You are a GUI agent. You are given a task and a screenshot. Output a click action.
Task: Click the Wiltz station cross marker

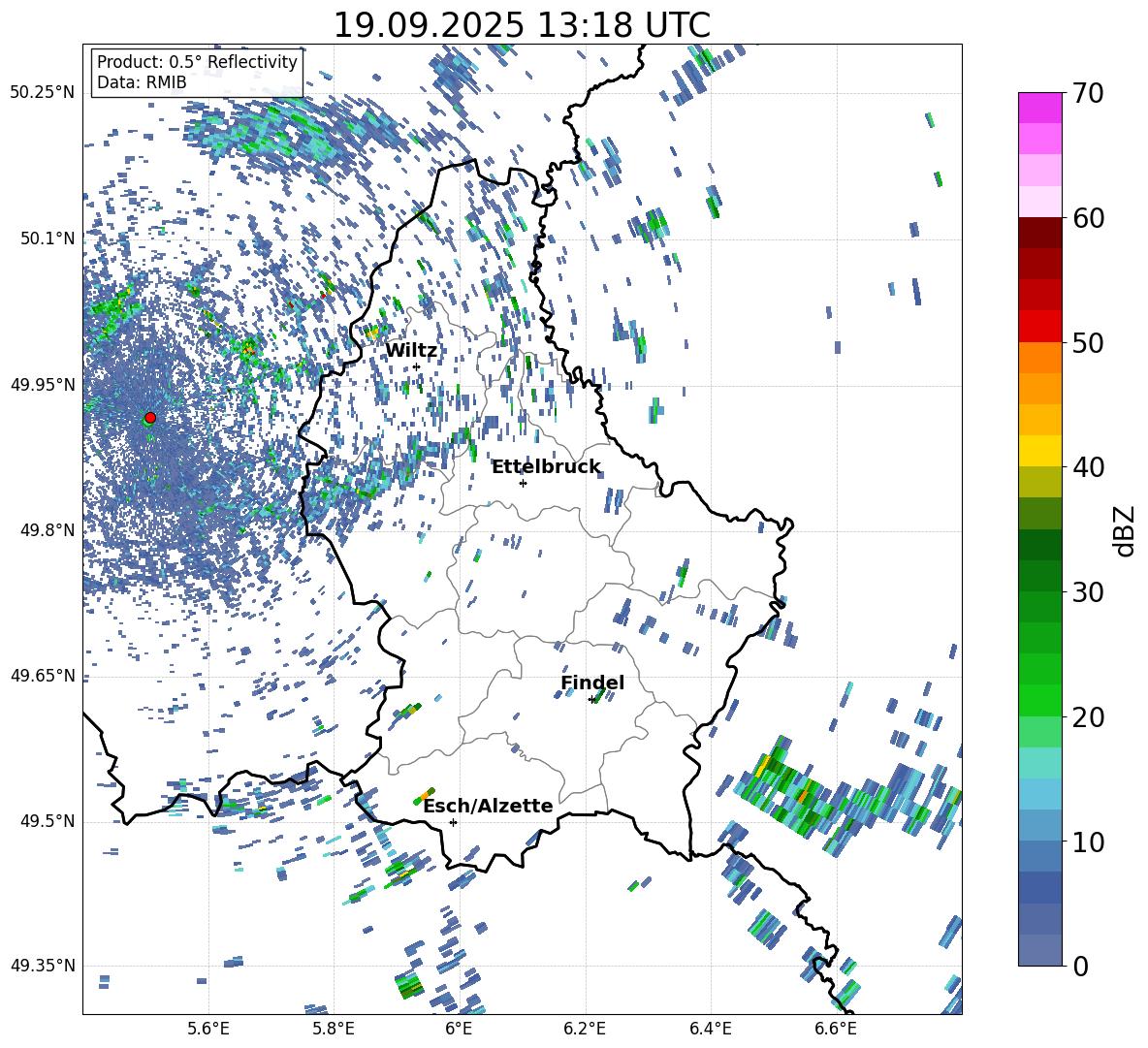417,367
